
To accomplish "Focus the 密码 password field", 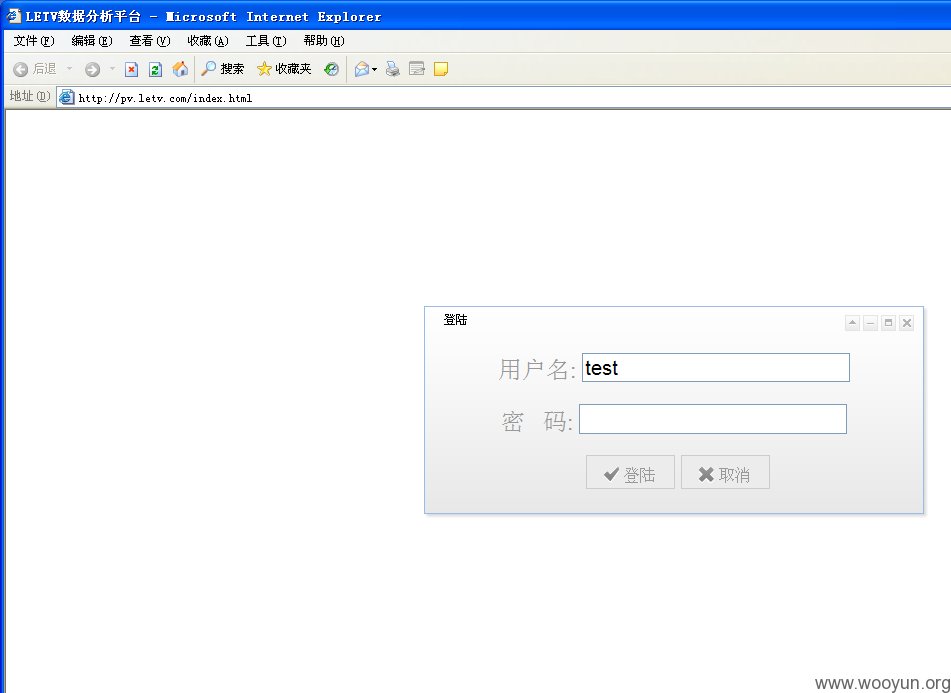I will pyautogui.click(x=713, y=419).
